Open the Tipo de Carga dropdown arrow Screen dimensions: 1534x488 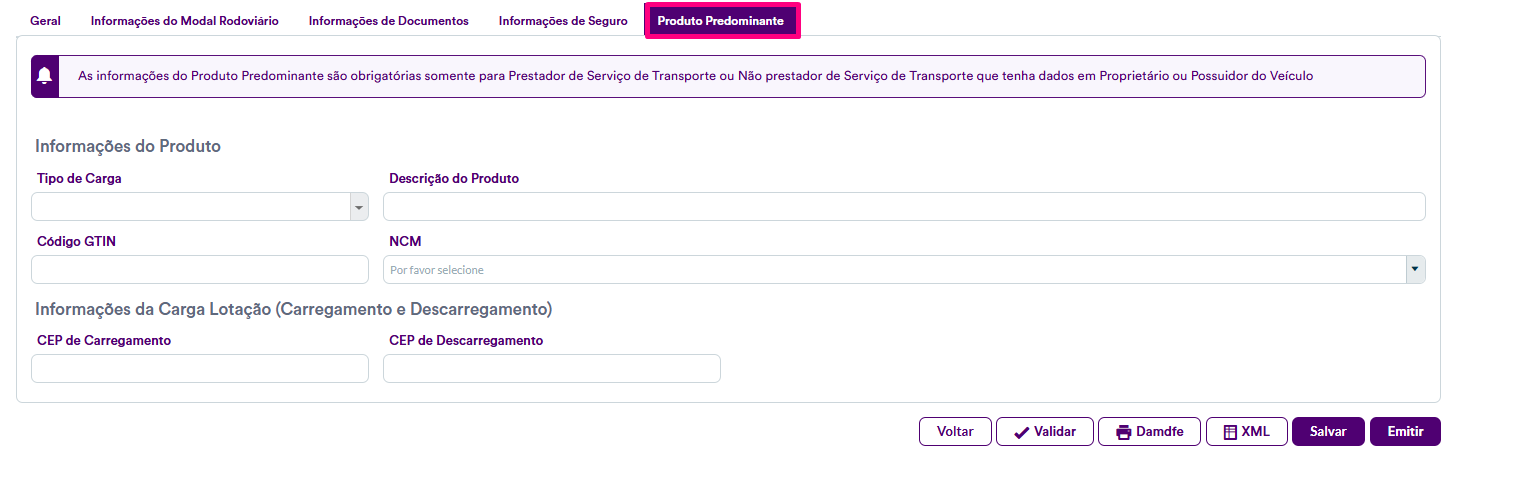click(359, 207)
